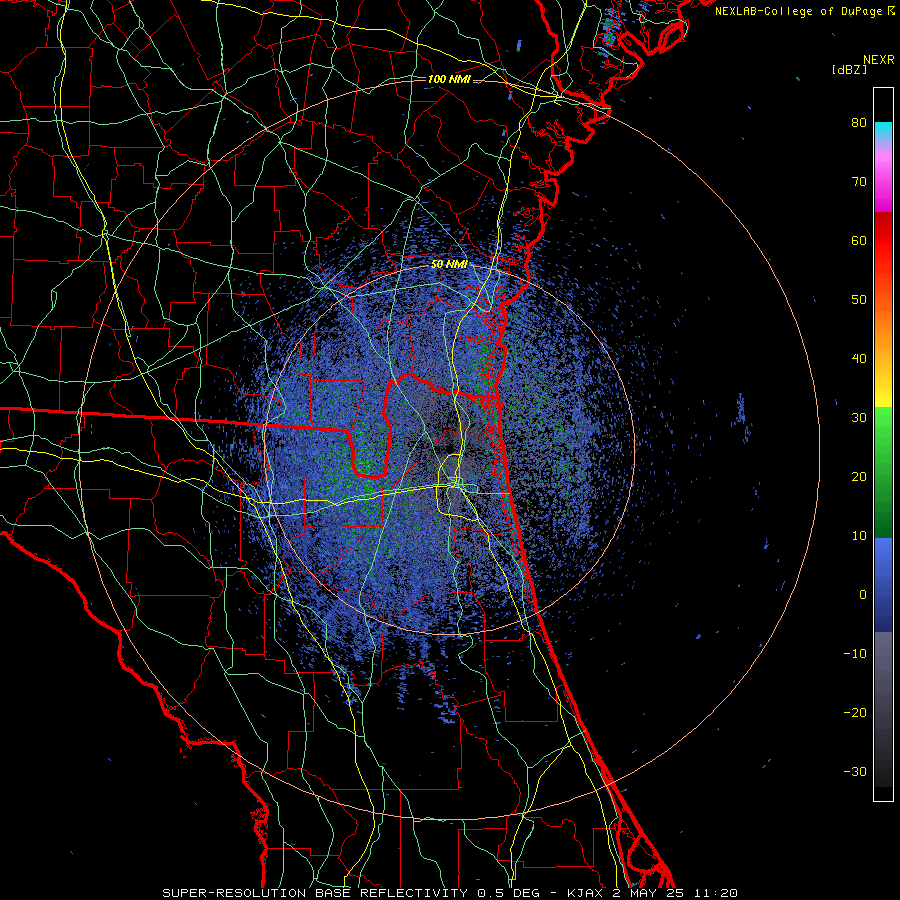The image size is (900, 900).
Task: Click the 40 value on dBZ scale
Action: point(859,359)
